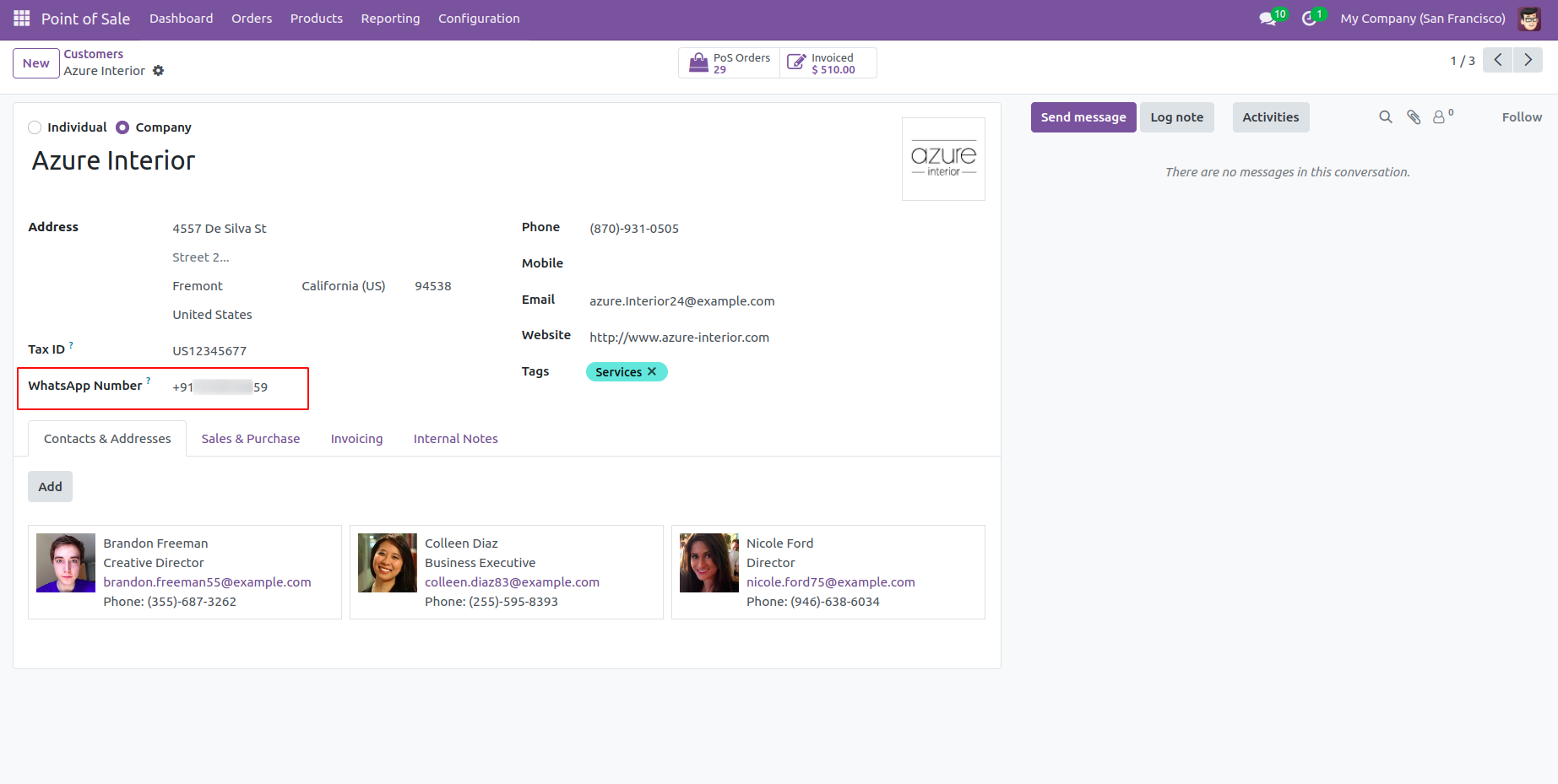Go back via Customers breadcrumb
1558x784 pixels.
tap(94, 54)
